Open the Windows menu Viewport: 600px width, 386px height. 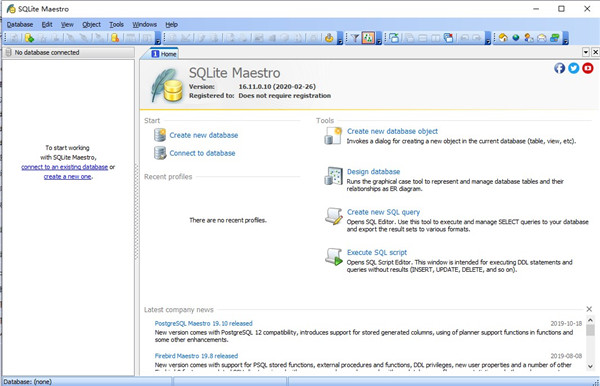click(x=144, y=24)
